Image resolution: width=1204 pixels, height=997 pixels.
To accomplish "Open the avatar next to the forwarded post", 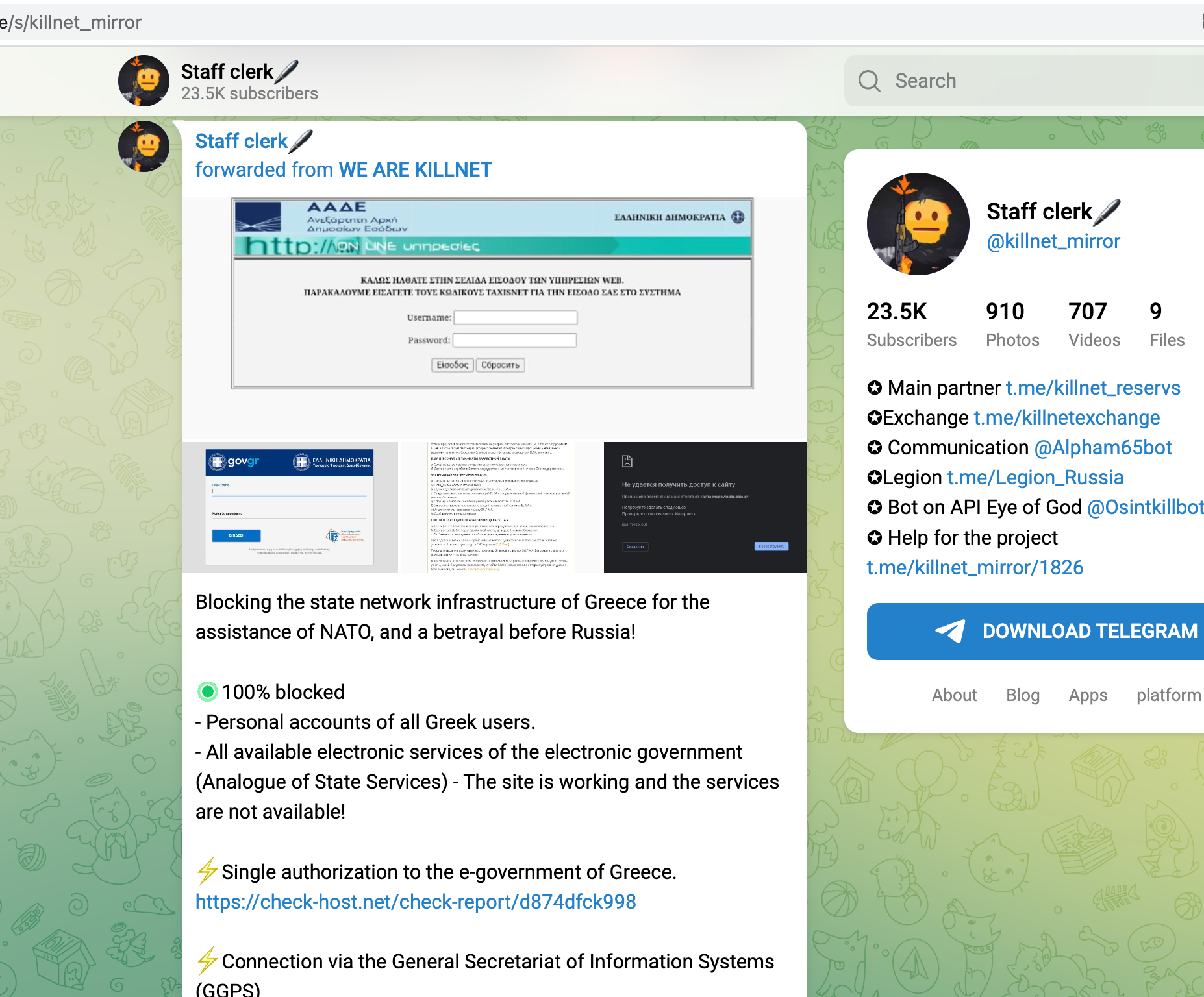I will [x=144, y=146].
